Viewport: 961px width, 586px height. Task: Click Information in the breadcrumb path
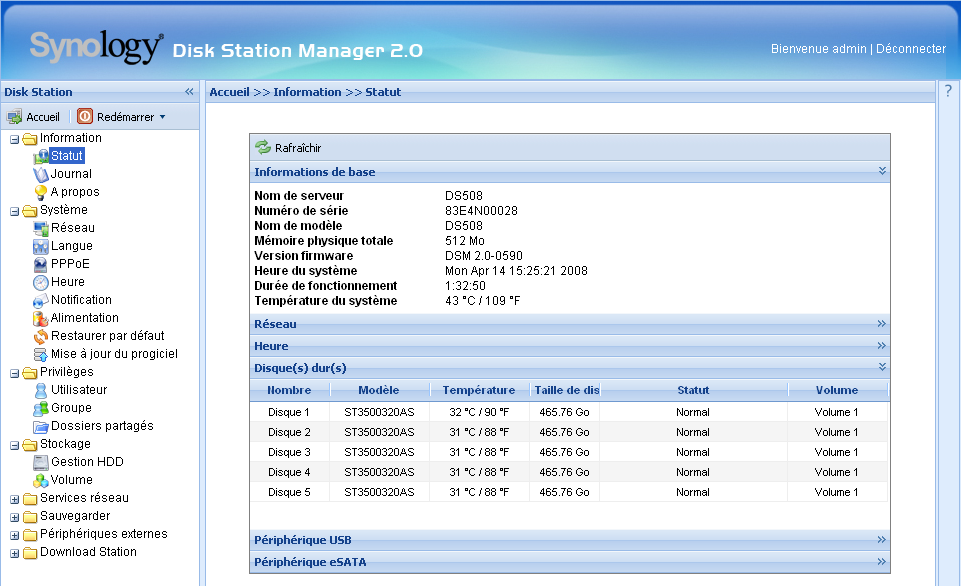click(x=307, y=92)
